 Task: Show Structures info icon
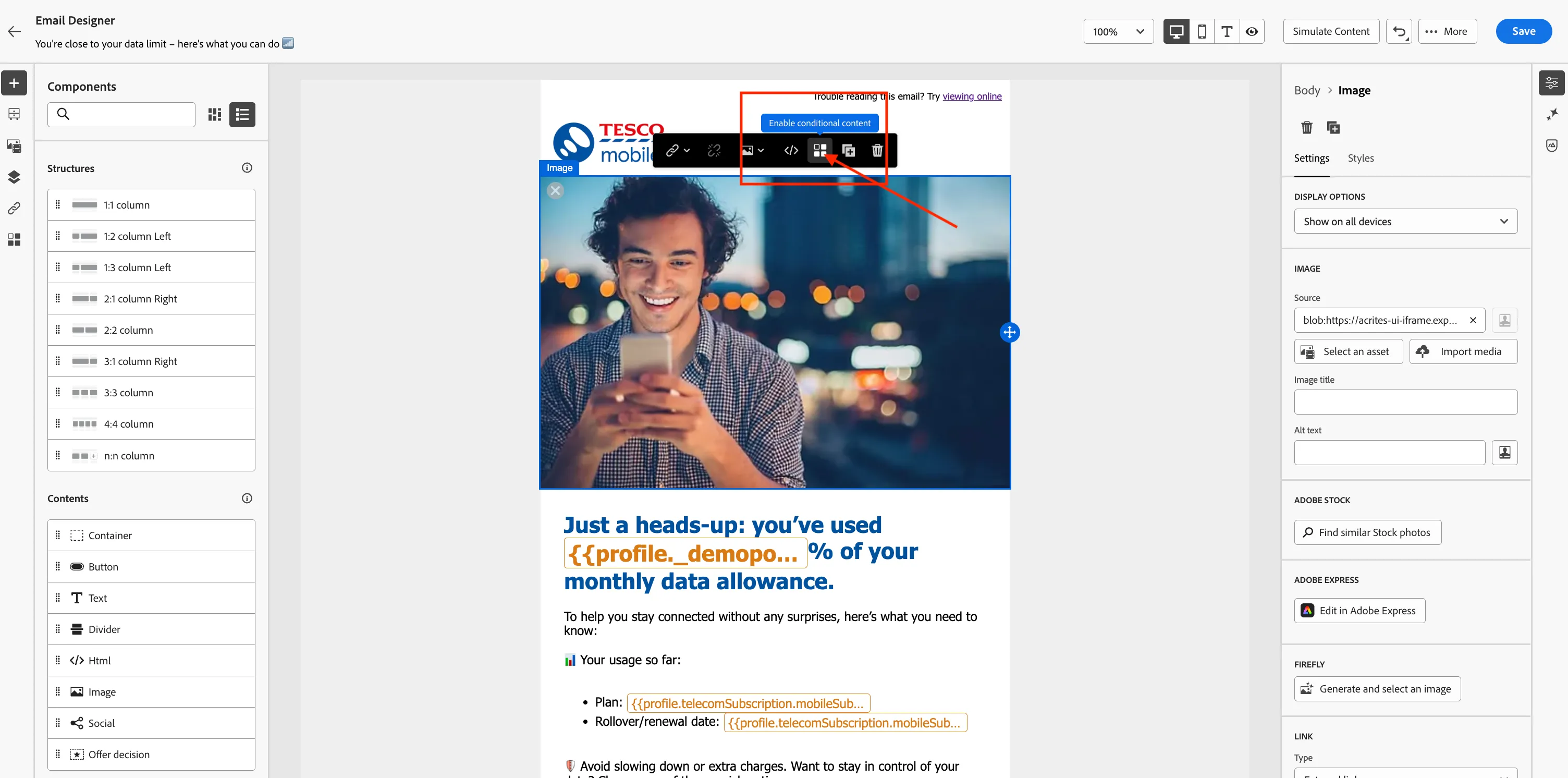coord(247,168)
